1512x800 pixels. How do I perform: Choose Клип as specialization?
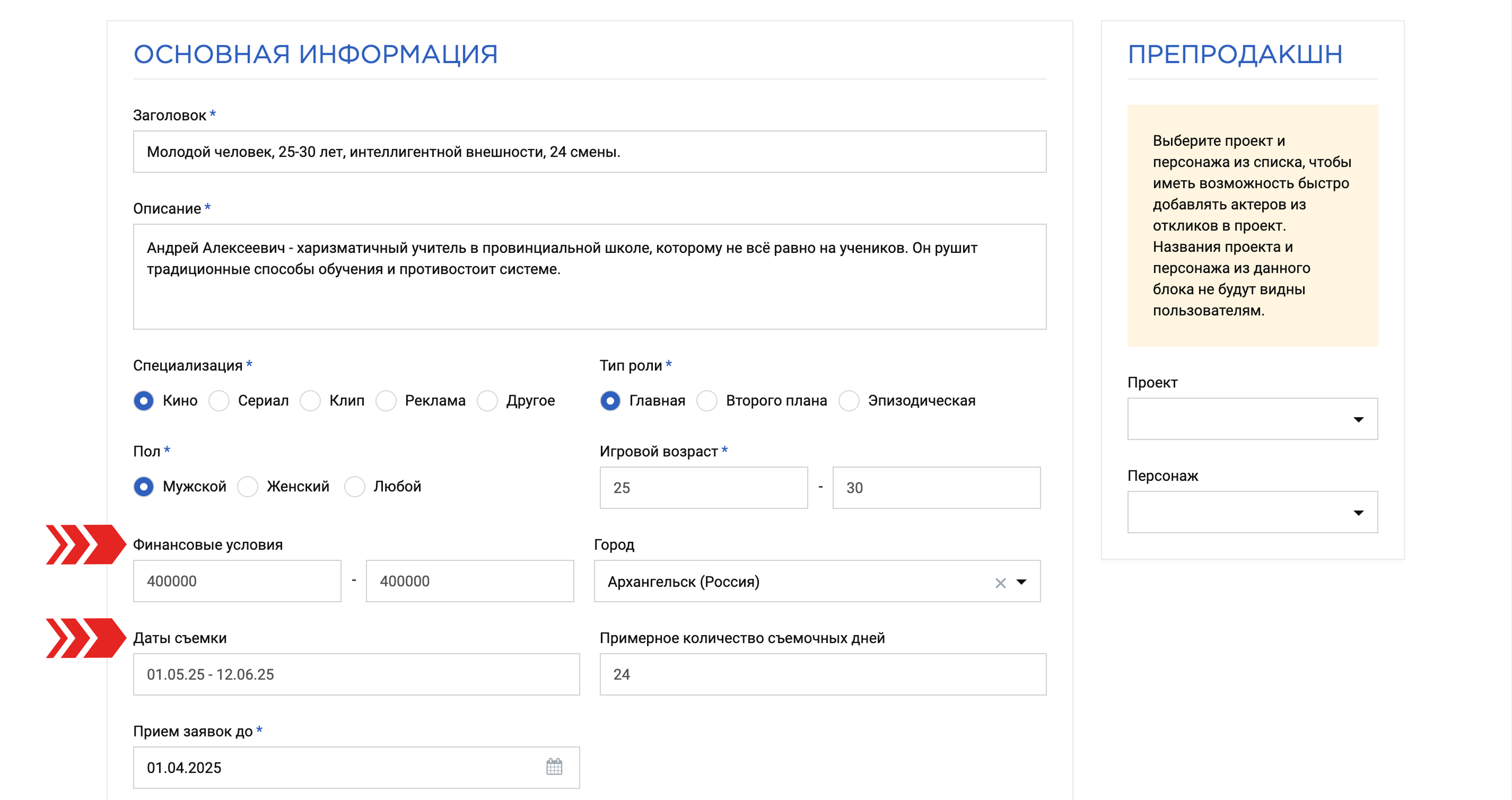click(310, 401)
